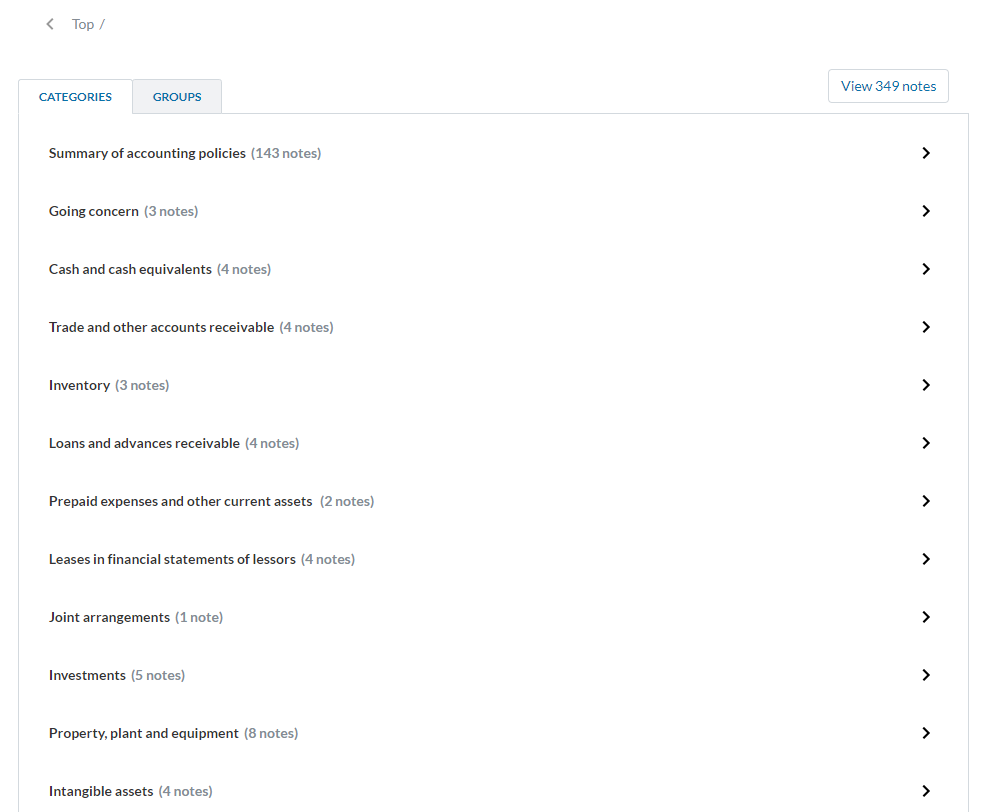This screenshot has width=987, height=812.
Task: Select the Going concern category text
Action: tap(94, 211)
